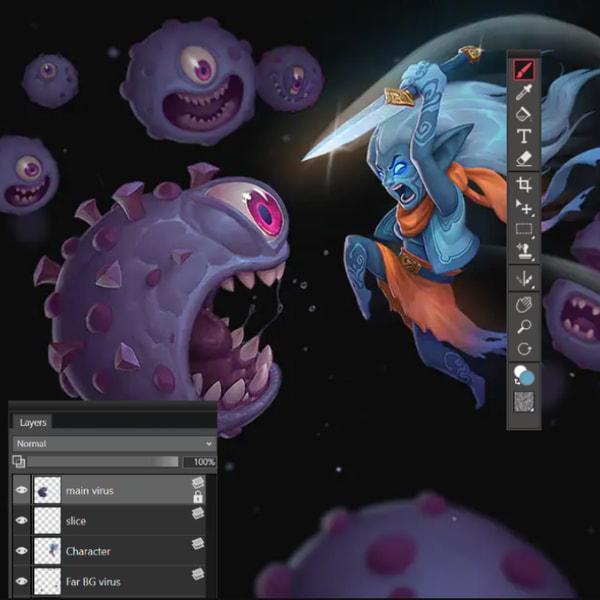
Task: Toggle the lock on main virus layer
Action: 198,497
